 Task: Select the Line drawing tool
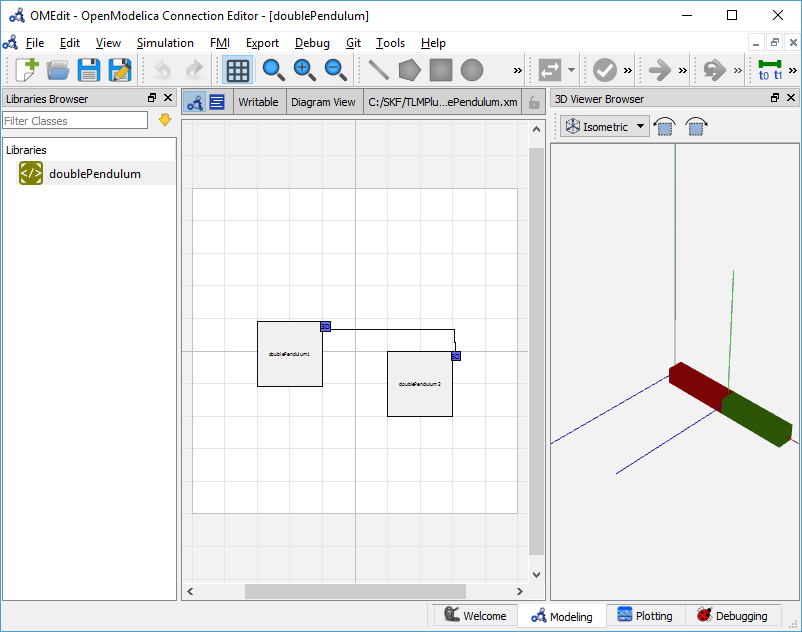click(379, 70)
